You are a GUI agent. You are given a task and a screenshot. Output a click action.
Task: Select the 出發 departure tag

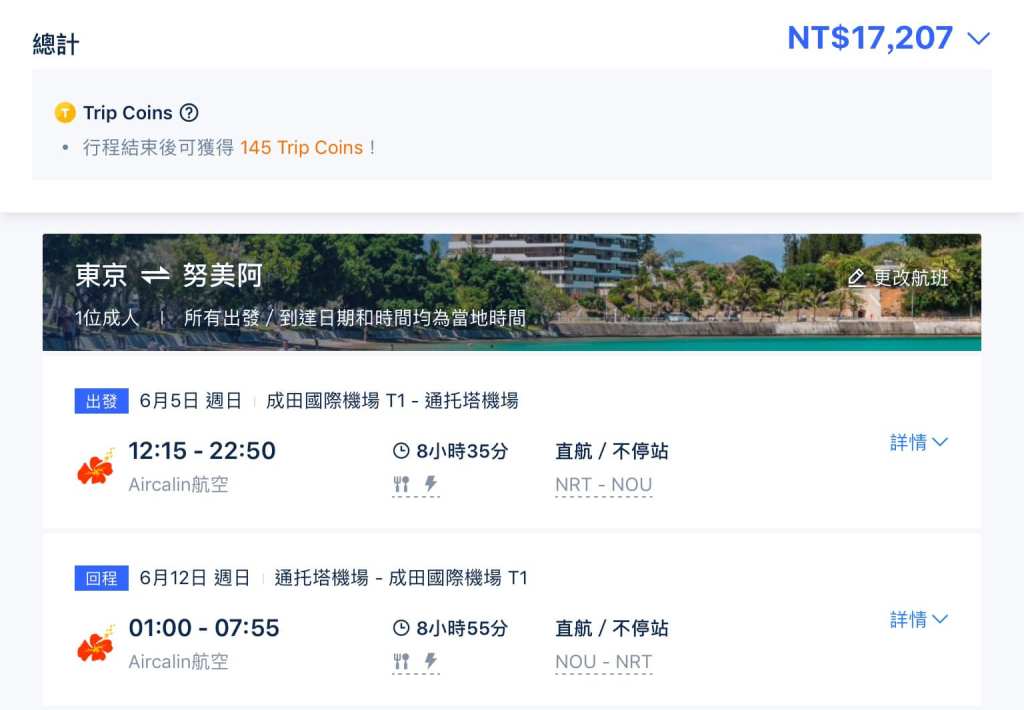coord(101,401)
